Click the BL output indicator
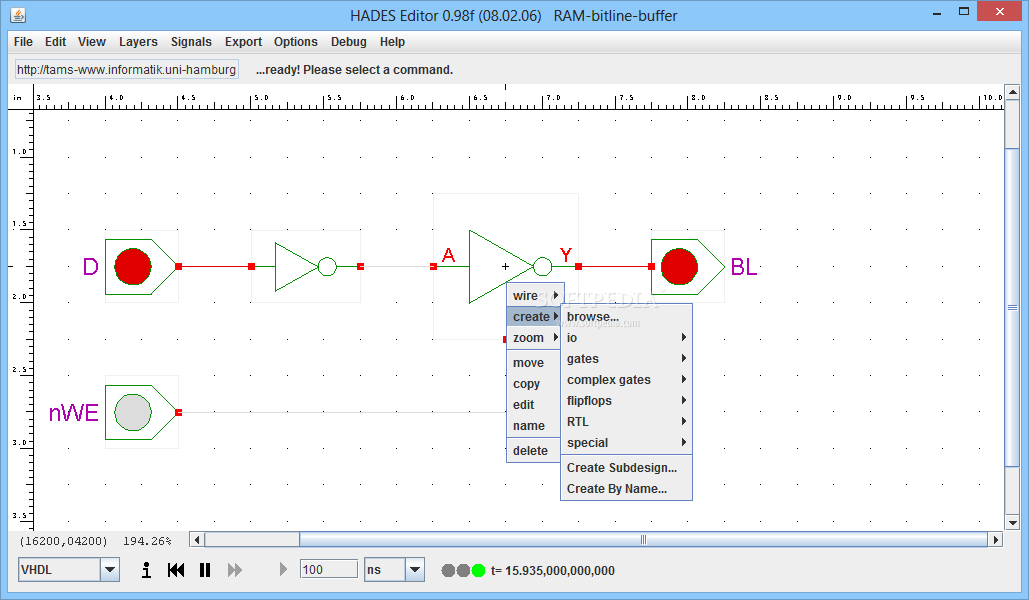Image resolution: width=1029 pixels, height=600 pixels. tap(679, 267)
